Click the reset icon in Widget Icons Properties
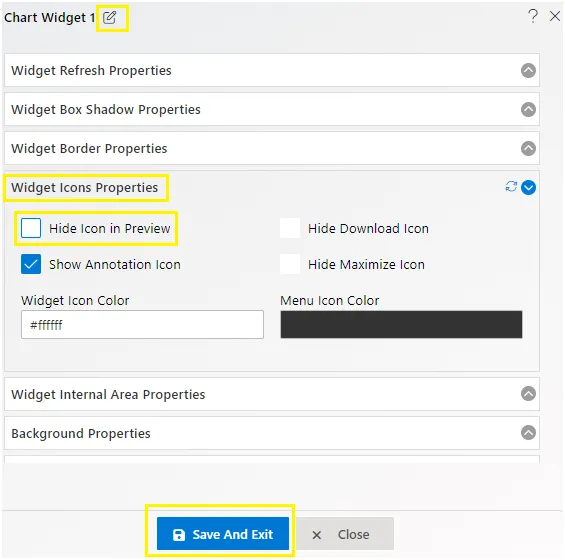 [511, 187]
